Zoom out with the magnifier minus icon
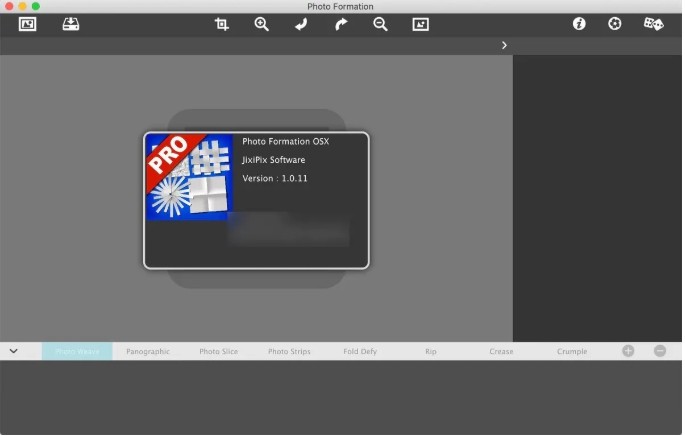The height and width of the screenshot is (436, 685). tap(381, 24)
